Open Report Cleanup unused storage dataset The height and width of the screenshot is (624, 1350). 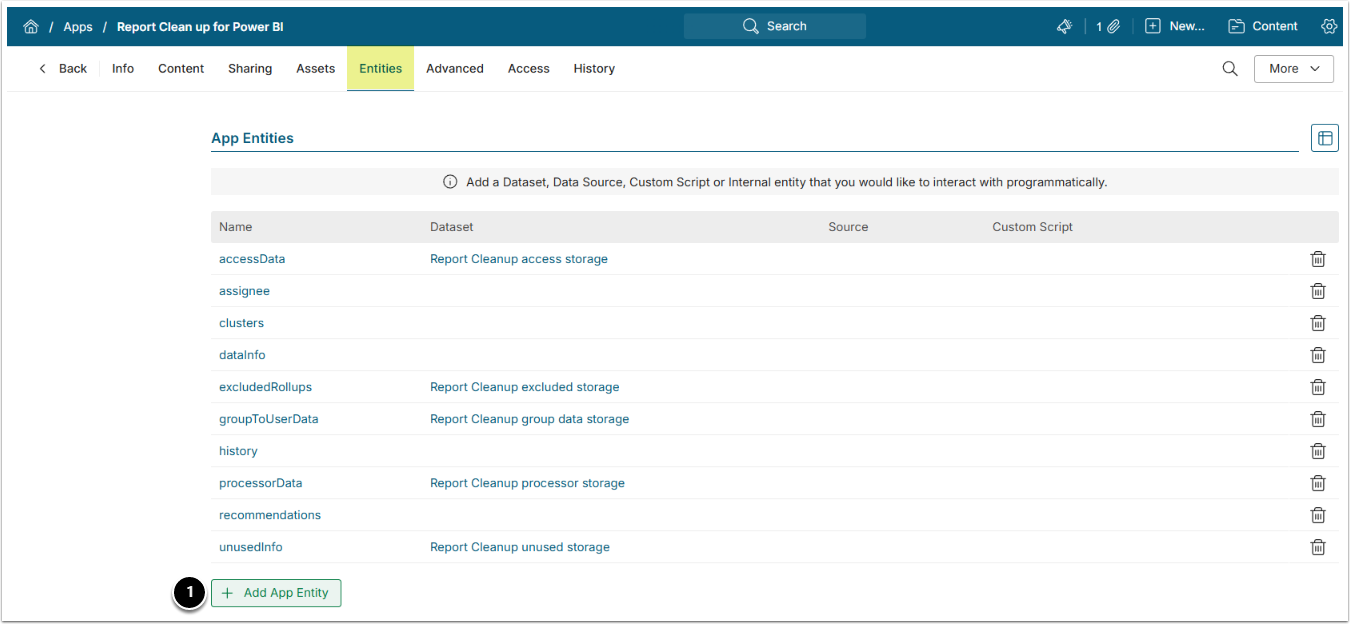point(520,547)
